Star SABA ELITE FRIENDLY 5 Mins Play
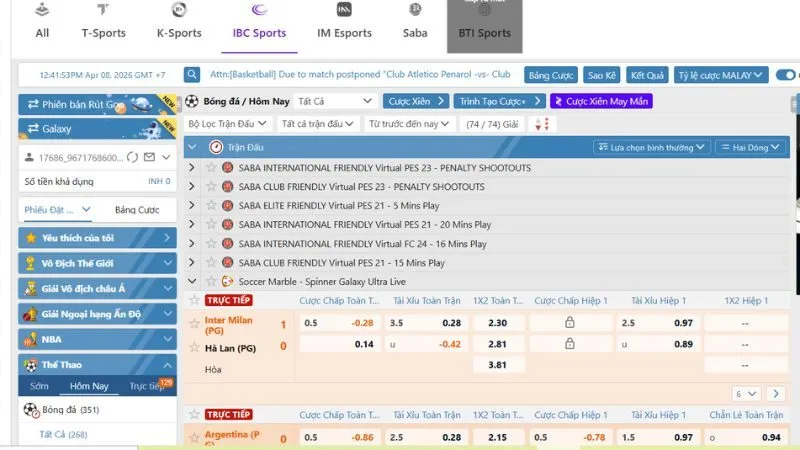Image resolution: width=800 pixels, height=450 pixels. [x=211, y=205]
